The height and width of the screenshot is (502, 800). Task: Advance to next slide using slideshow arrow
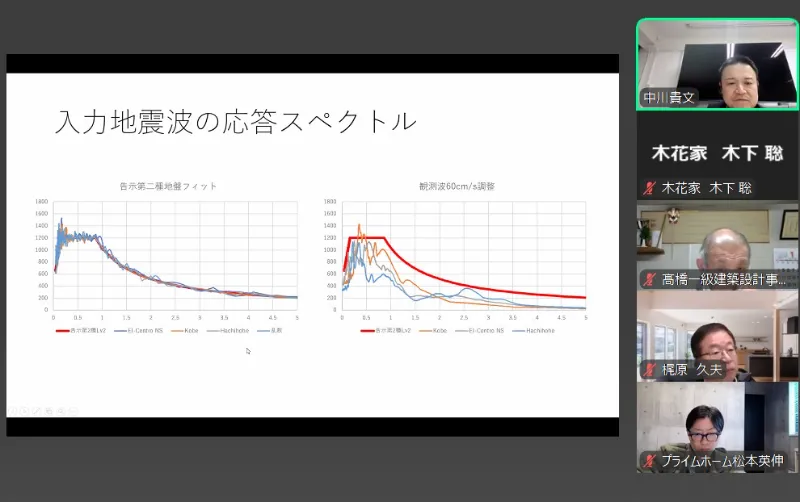24,411
